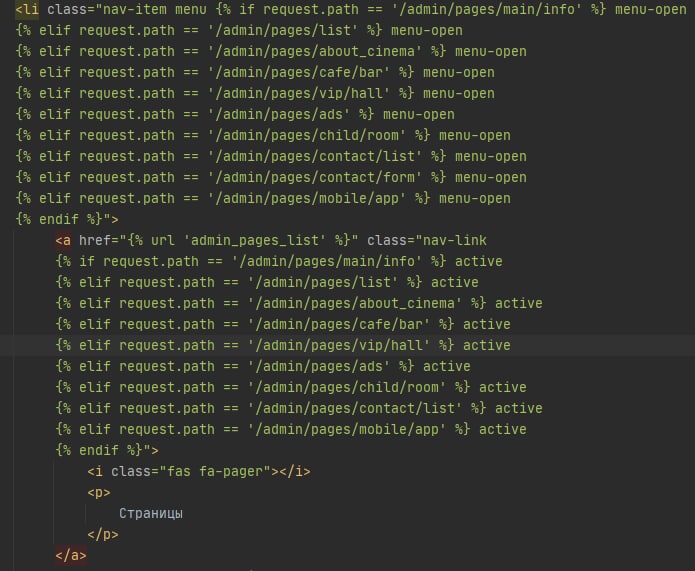Click '/admin/pages/ads' in active line
Image resolution: width=695 pixels, height=571 pixels.
[319, 366]
